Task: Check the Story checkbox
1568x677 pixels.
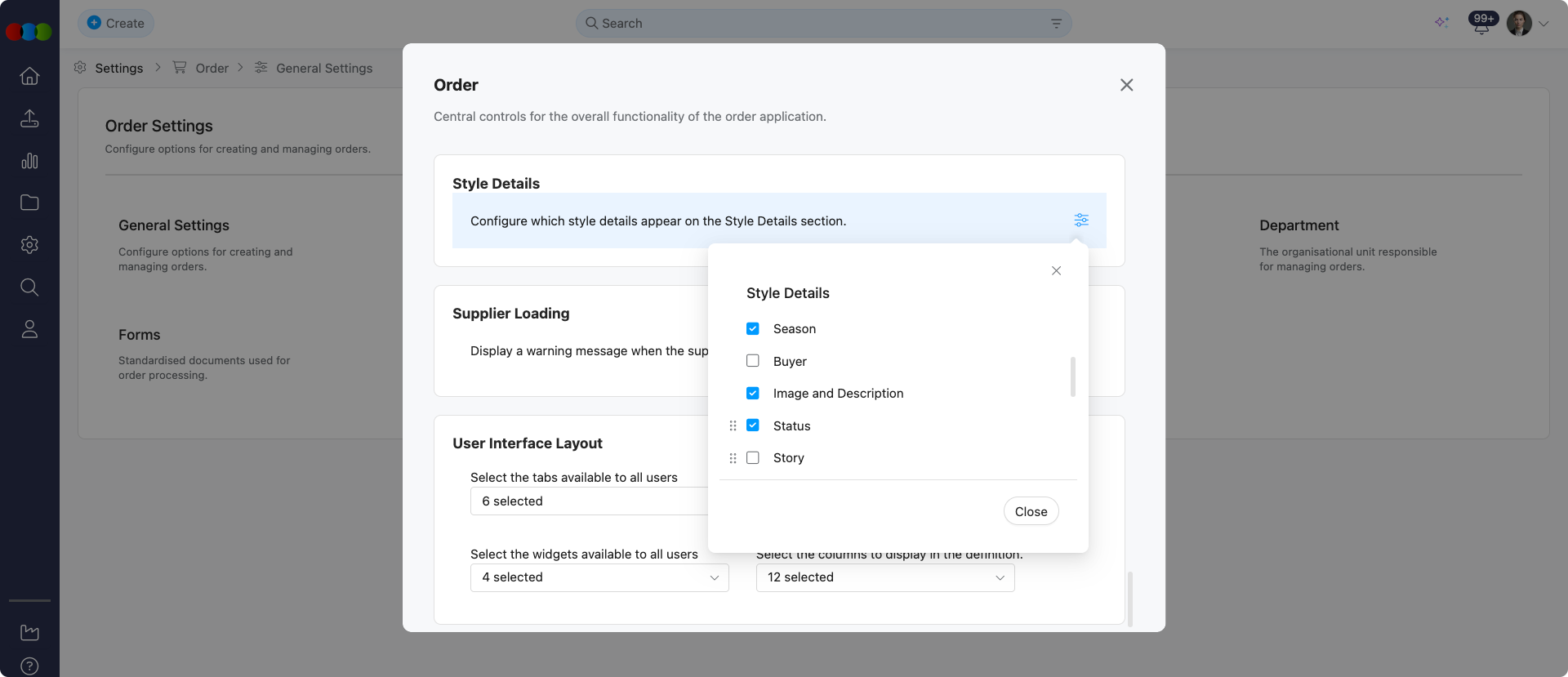Action: tap(753, 458)
